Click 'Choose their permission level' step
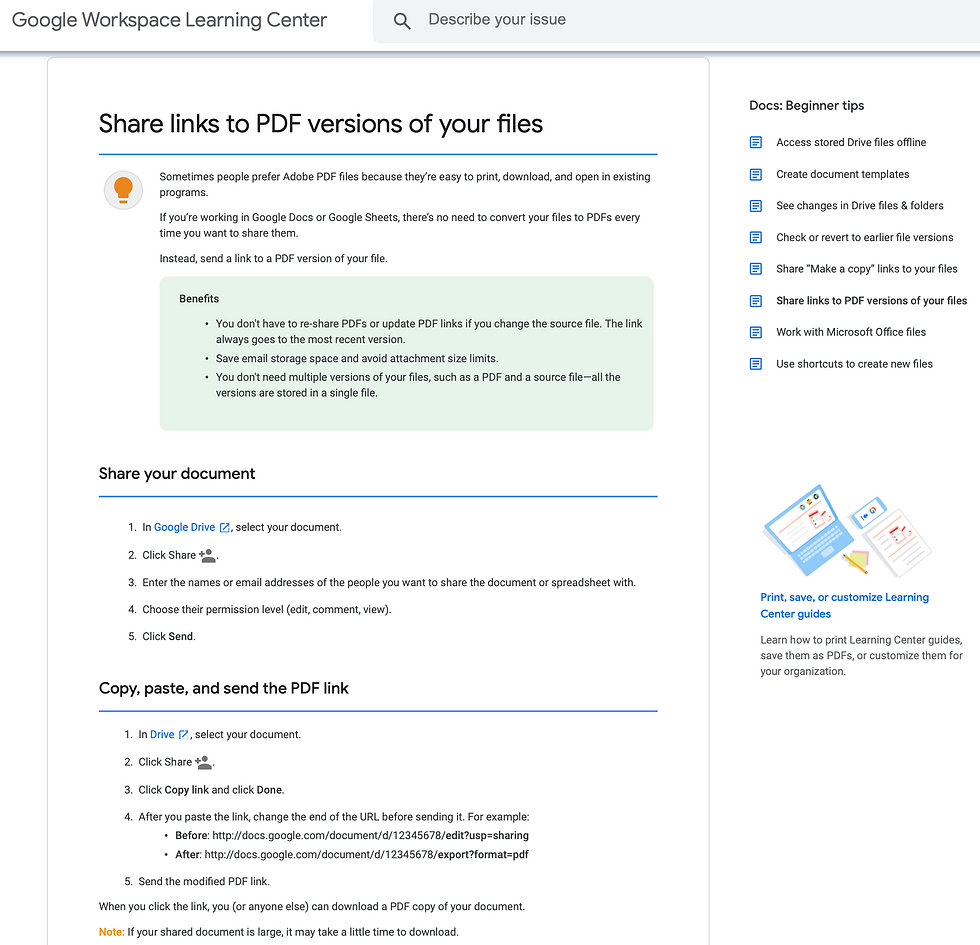The height and width of the screenshot is (945, 980). (x=267, y=609)
